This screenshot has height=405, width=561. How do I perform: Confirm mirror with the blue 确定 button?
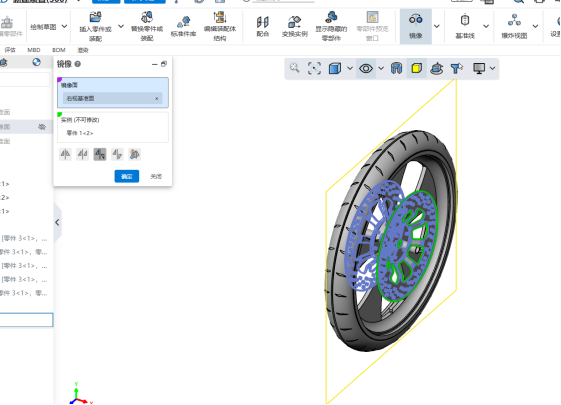127,176
